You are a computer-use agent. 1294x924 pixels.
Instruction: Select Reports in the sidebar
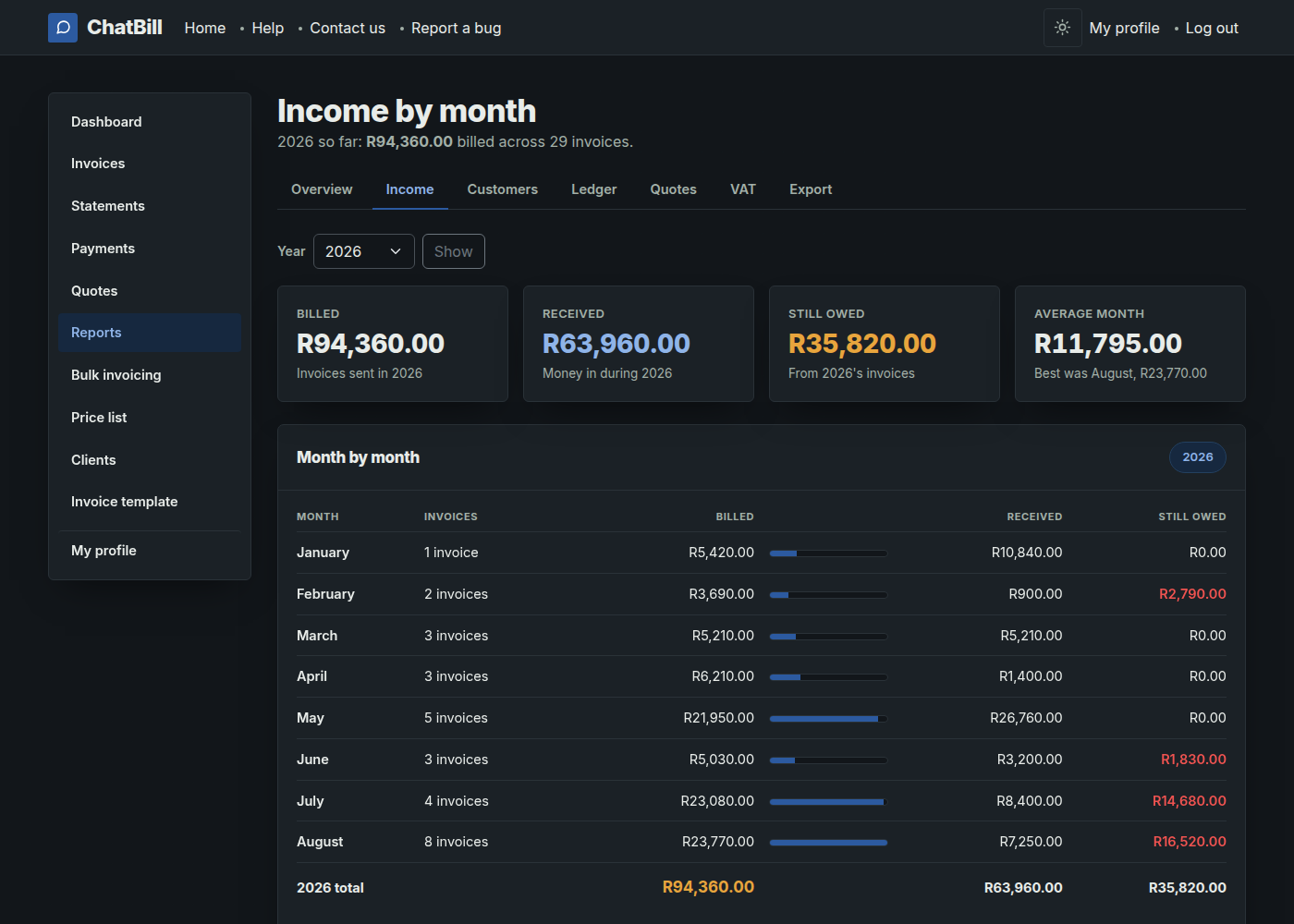(150, 333)
